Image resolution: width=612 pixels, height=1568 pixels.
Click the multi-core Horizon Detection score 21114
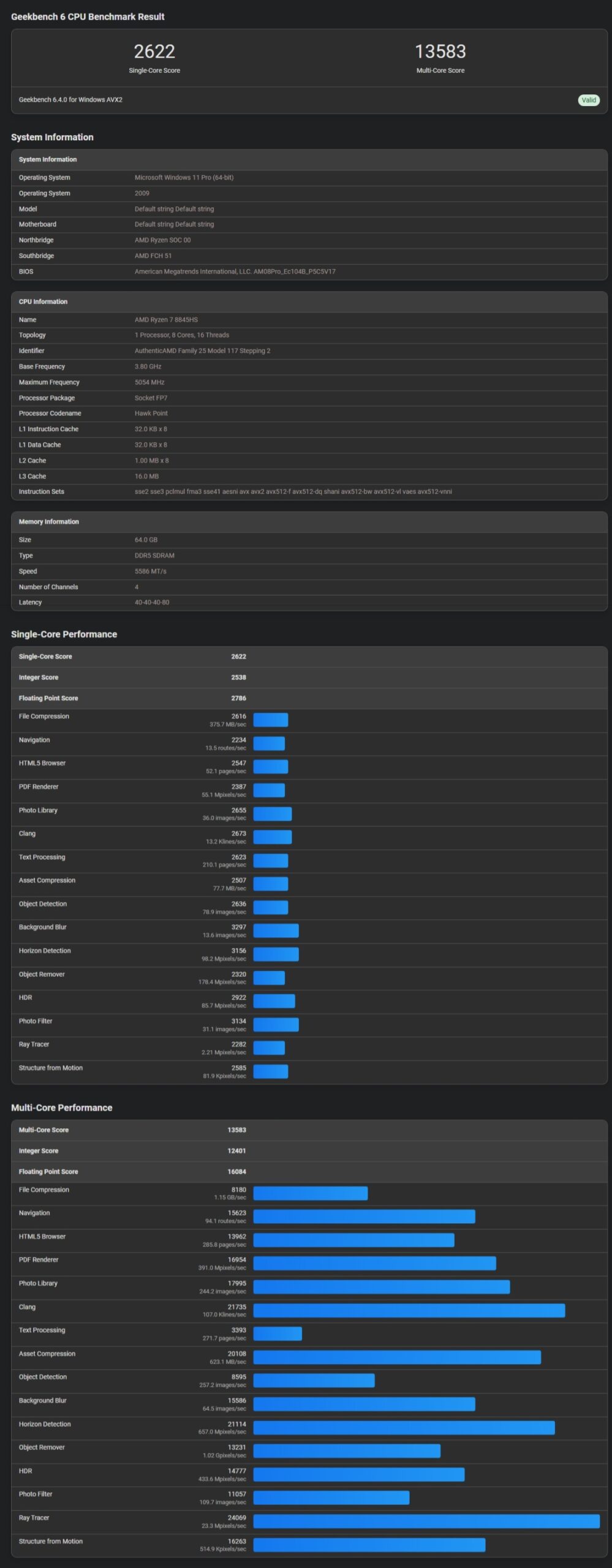point(236,1424)
